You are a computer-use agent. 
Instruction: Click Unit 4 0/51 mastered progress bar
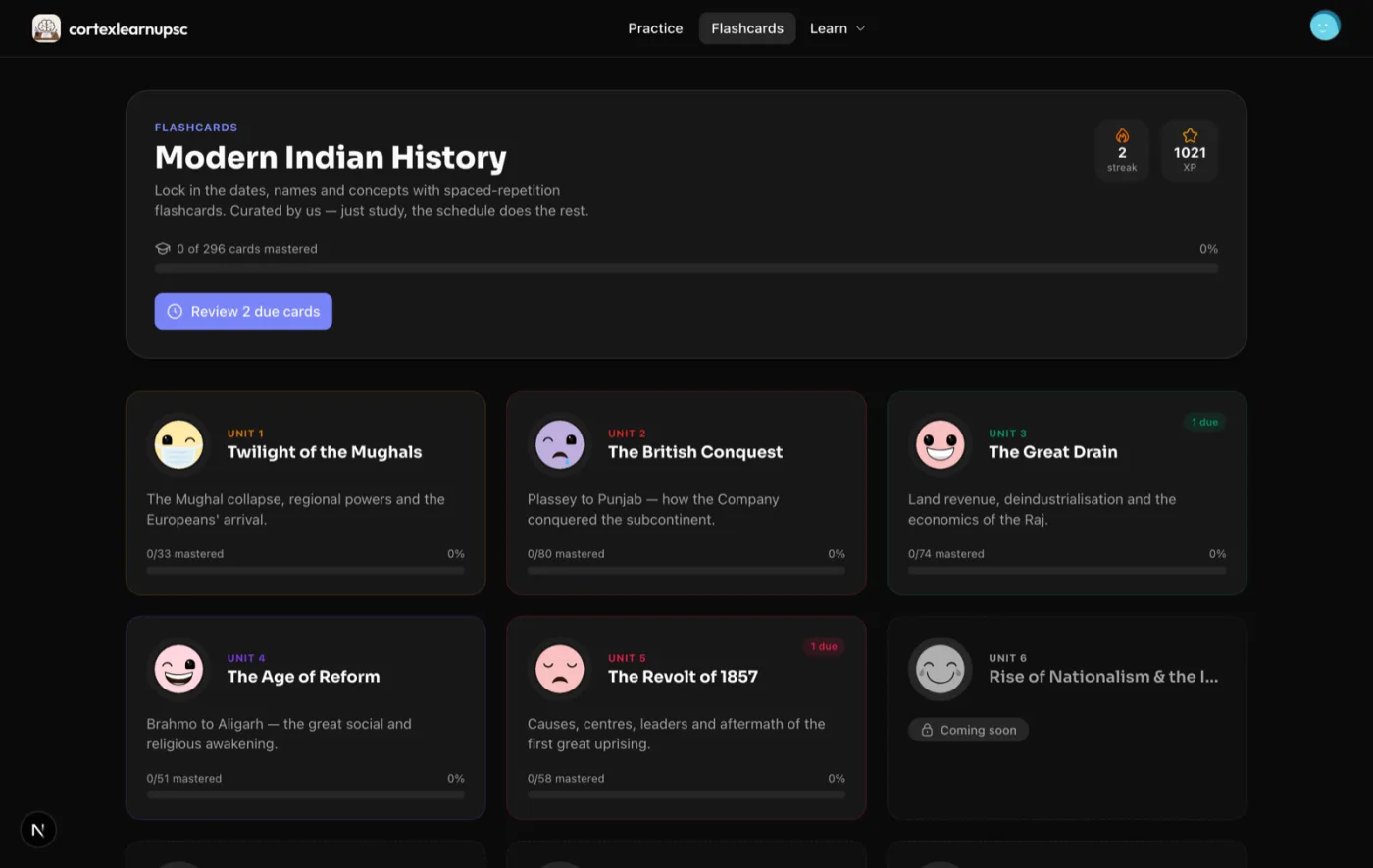(306, 794)
